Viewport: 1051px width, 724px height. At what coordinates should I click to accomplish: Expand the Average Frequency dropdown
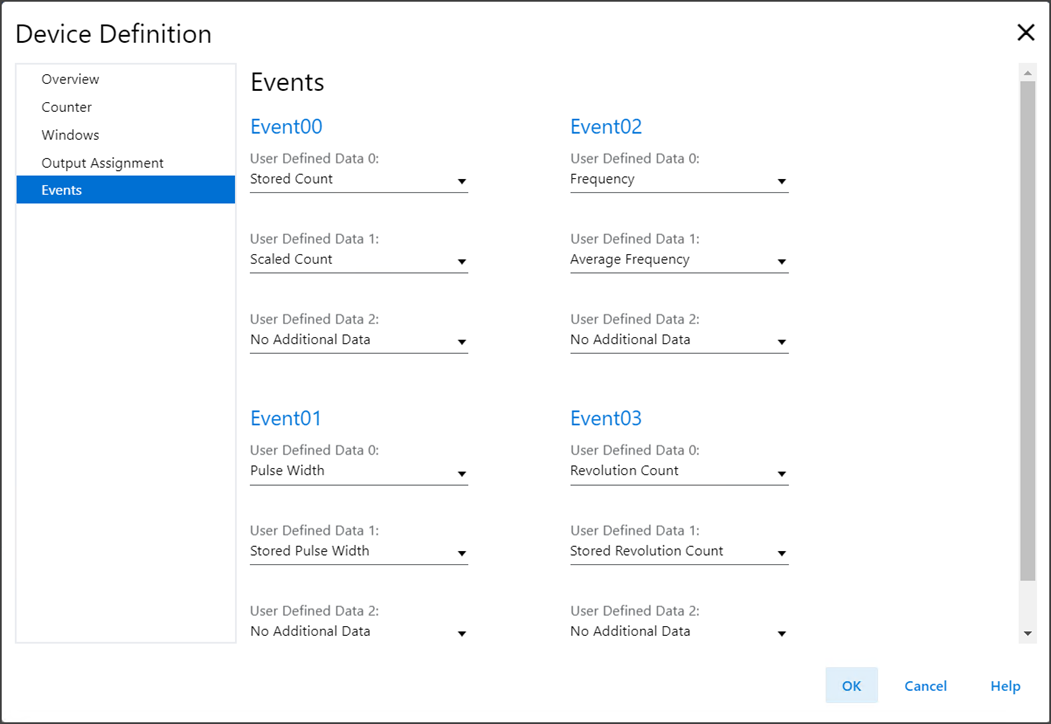(678, 260)
